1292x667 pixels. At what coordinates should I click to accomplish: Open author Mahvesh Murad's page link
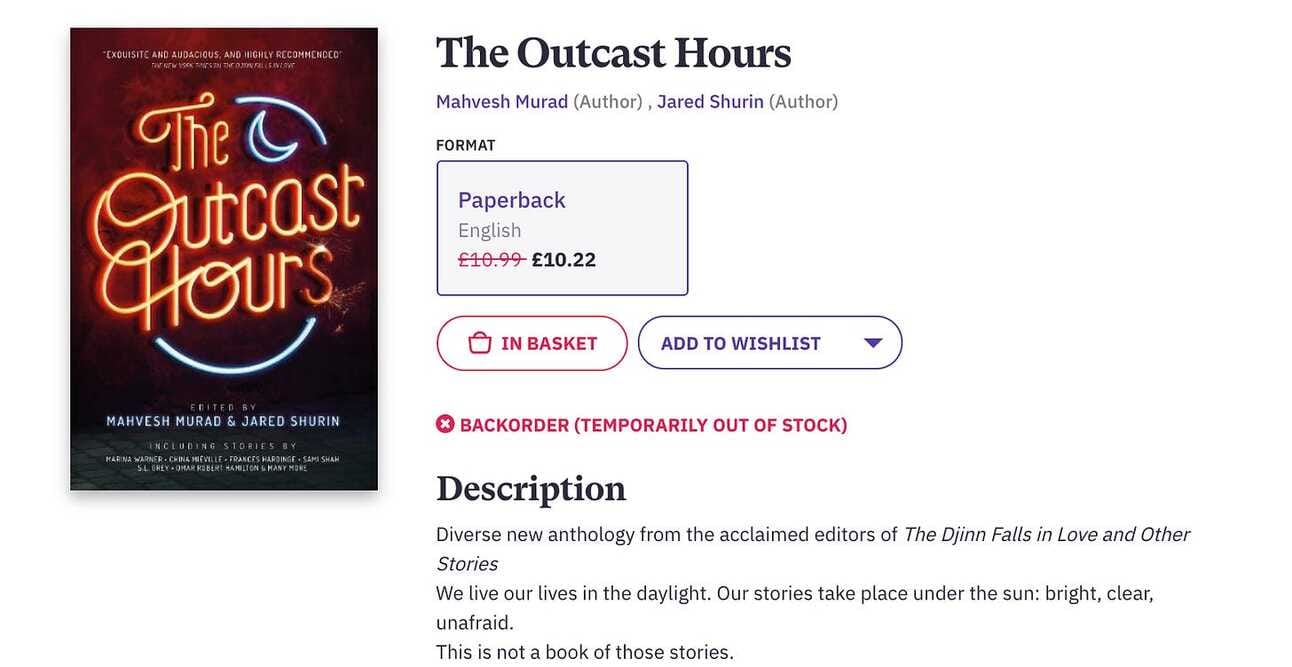click(502, 101)
